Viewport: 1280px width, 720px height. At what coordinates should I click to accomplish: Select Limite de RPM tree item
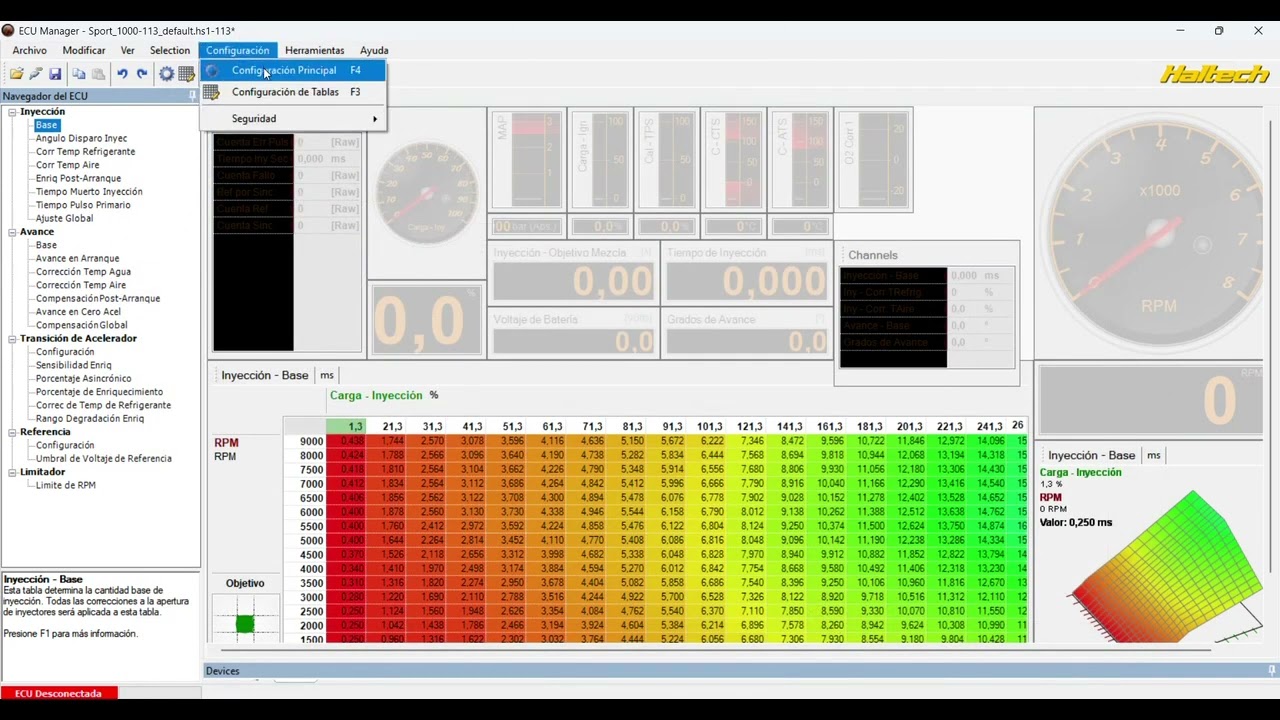(x=65, y=486)
